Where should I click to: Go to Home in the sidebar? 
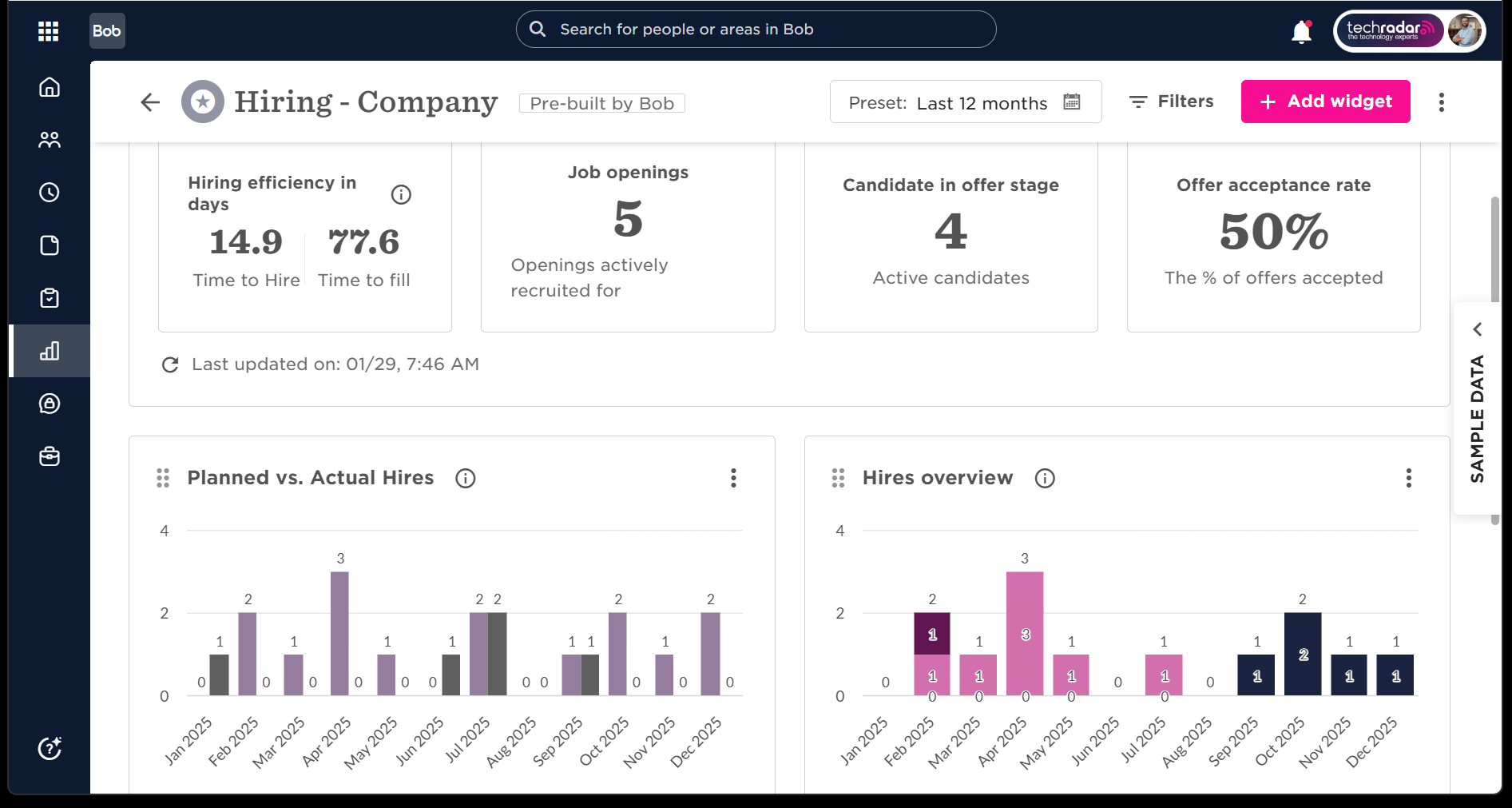50,87
